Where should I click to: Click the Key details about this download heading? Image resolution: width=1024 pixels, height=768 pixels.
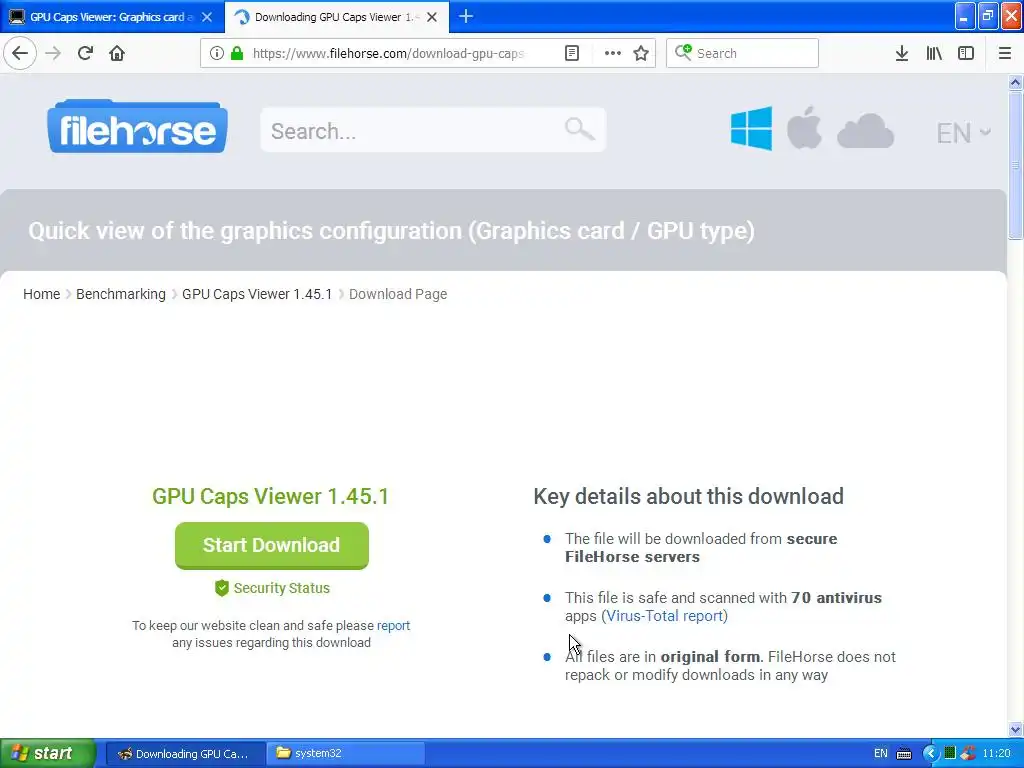pos(688,496)
